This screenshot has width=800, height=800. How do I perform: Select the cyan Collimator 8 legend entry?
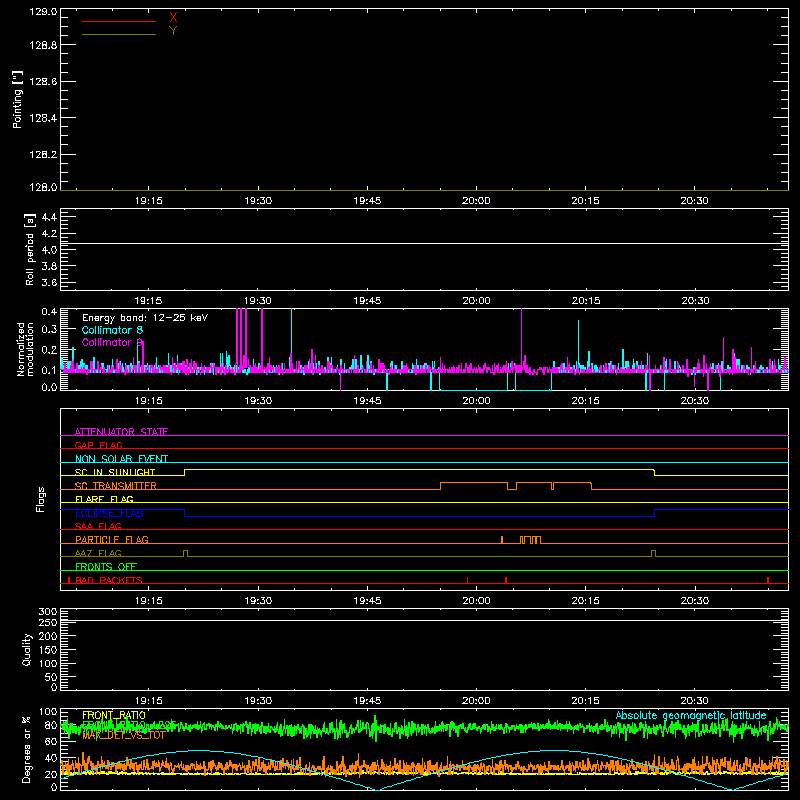tap(112, 330)
